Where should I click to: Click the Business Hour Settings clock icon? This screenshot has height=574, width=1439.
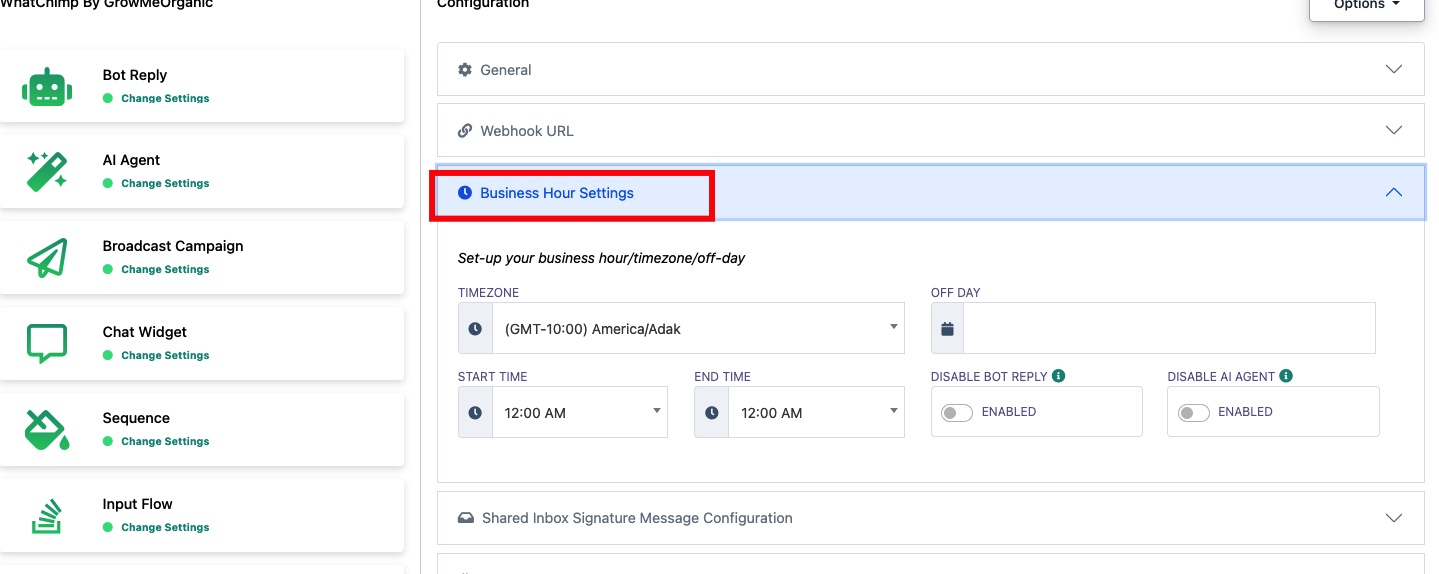465,193
